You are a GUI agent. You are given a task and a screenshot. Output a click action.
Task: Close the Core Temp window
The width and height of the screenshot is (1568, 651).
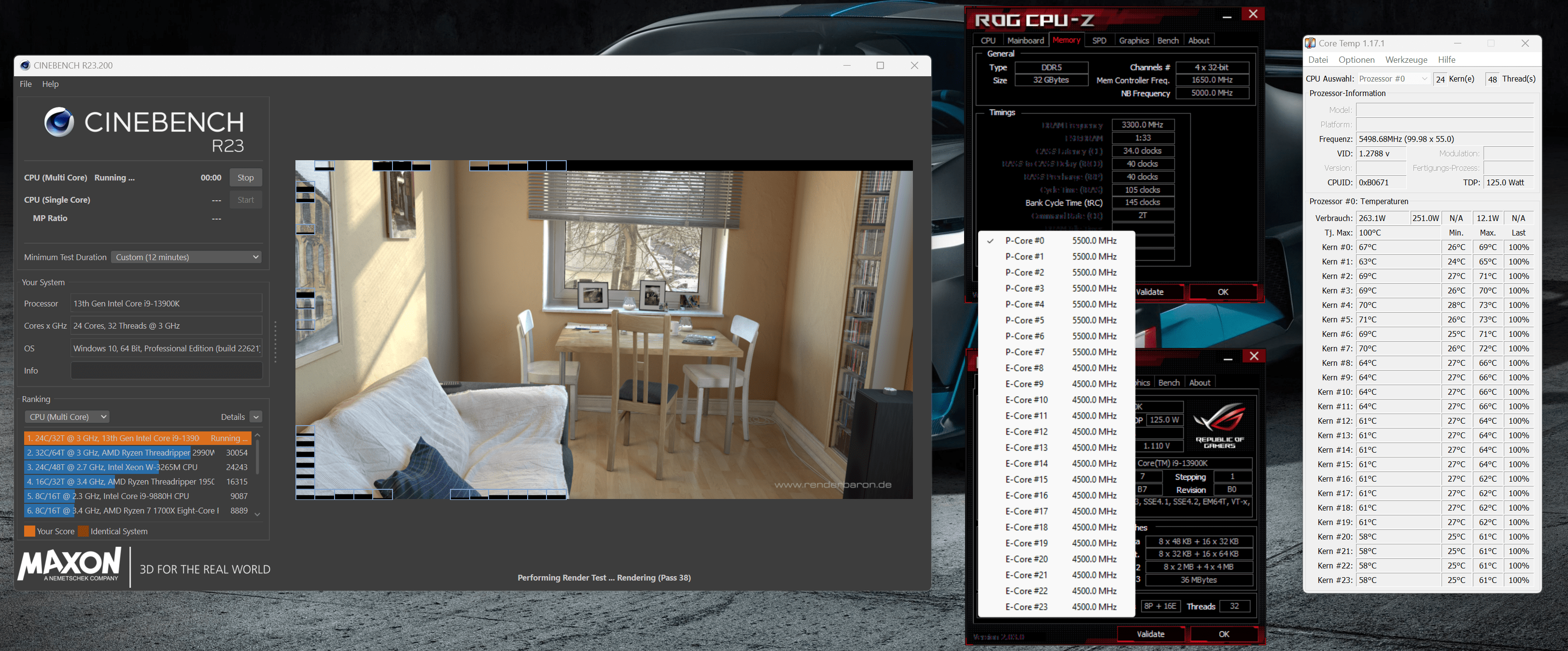click(1525, 43)
